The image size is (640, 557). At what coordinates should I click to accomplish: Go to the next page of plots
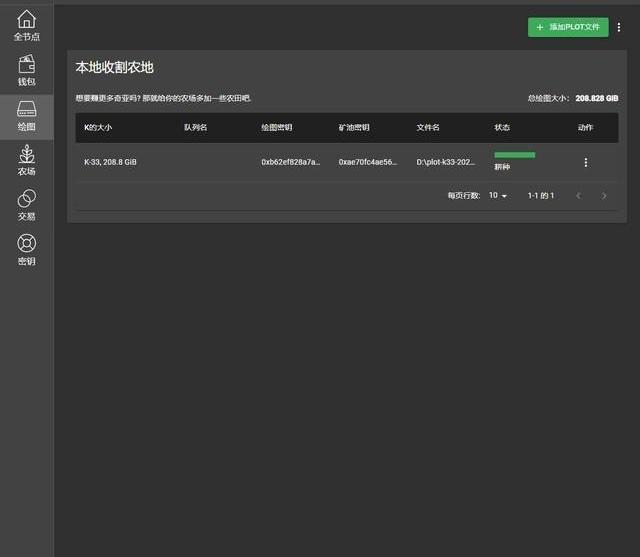pyautogui.click(x=604, y=196)
